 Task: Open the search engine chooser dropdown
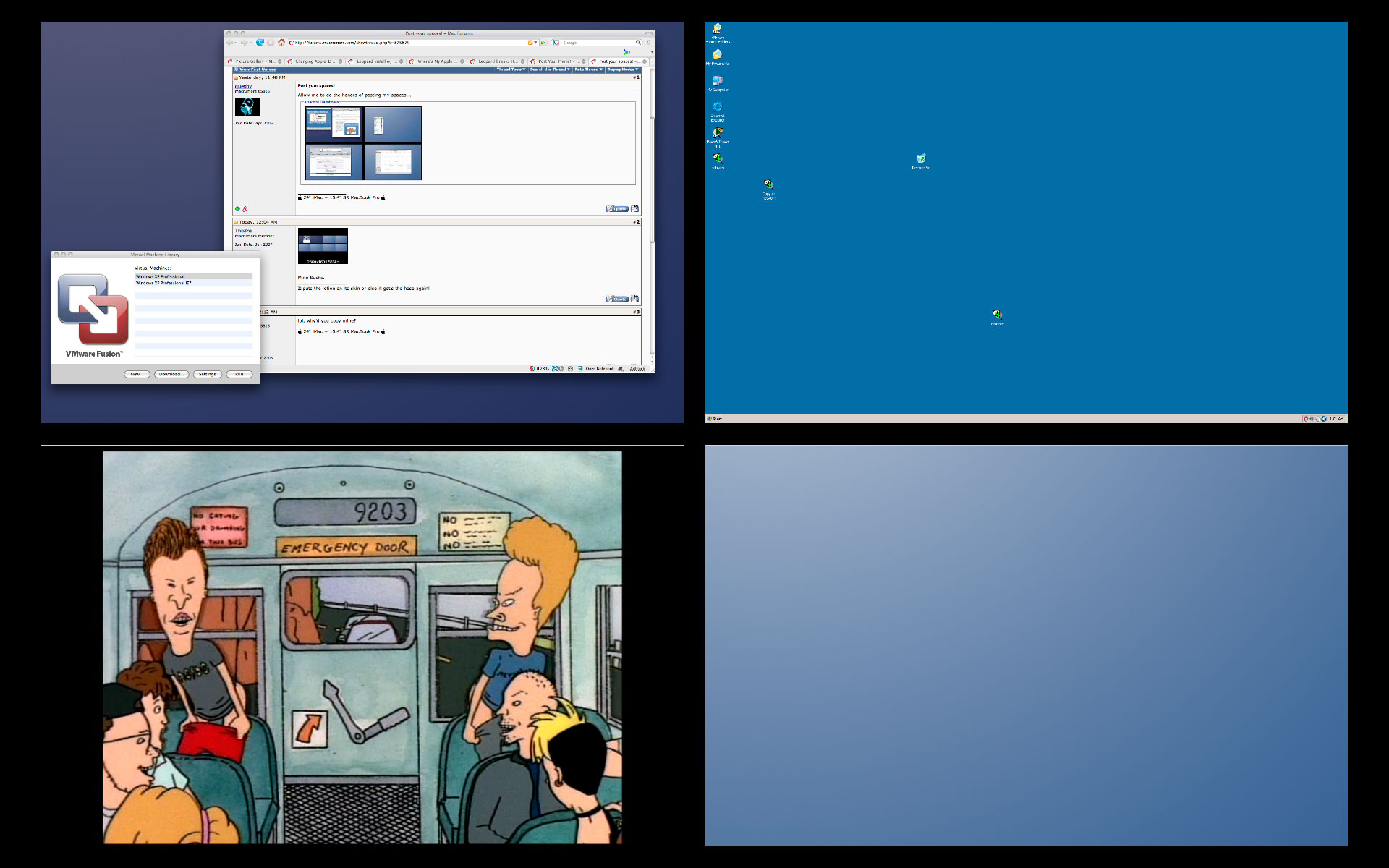(x=557, y=43)
